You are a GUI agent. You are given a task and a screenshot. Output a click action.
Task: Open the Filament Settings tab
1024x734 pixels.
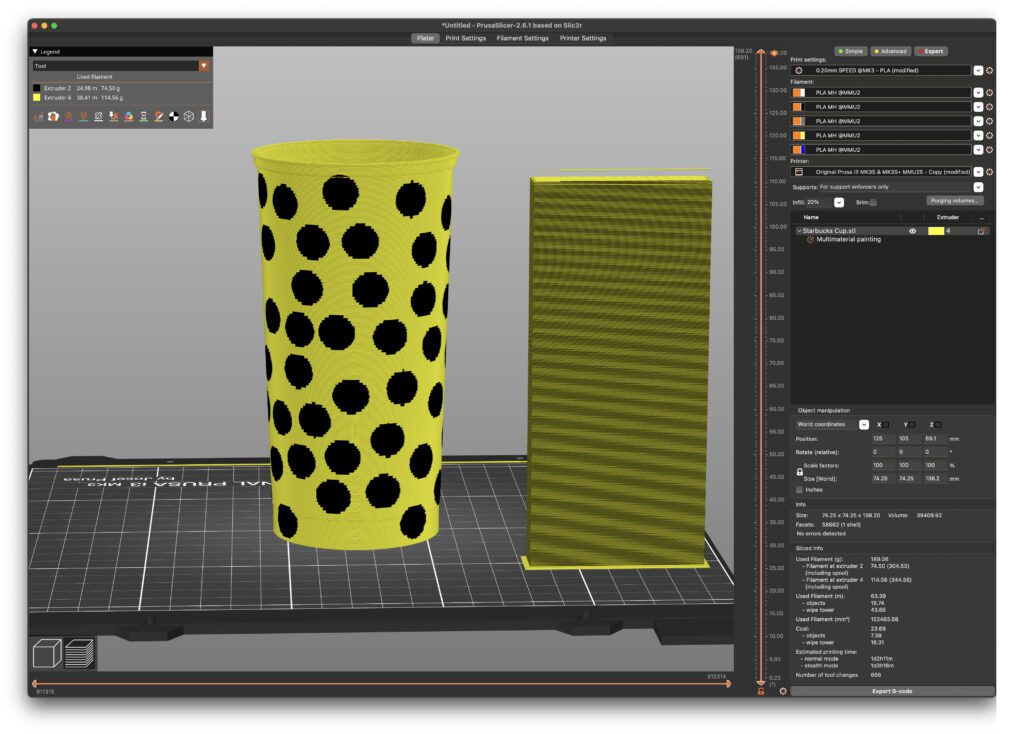pyautogui.click(x=522, y=38)
